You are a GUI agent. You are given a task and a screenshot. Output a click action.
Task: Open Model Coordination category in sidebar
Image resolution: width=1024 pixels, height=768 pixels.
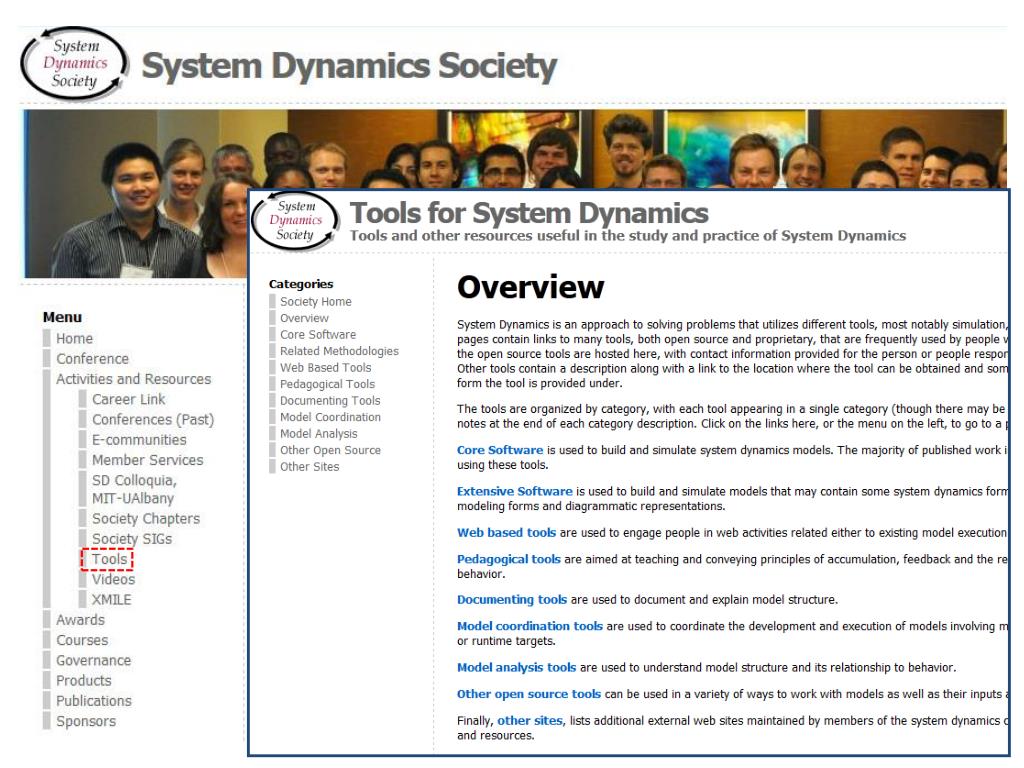pyautogui.click(x=330, y=417)
